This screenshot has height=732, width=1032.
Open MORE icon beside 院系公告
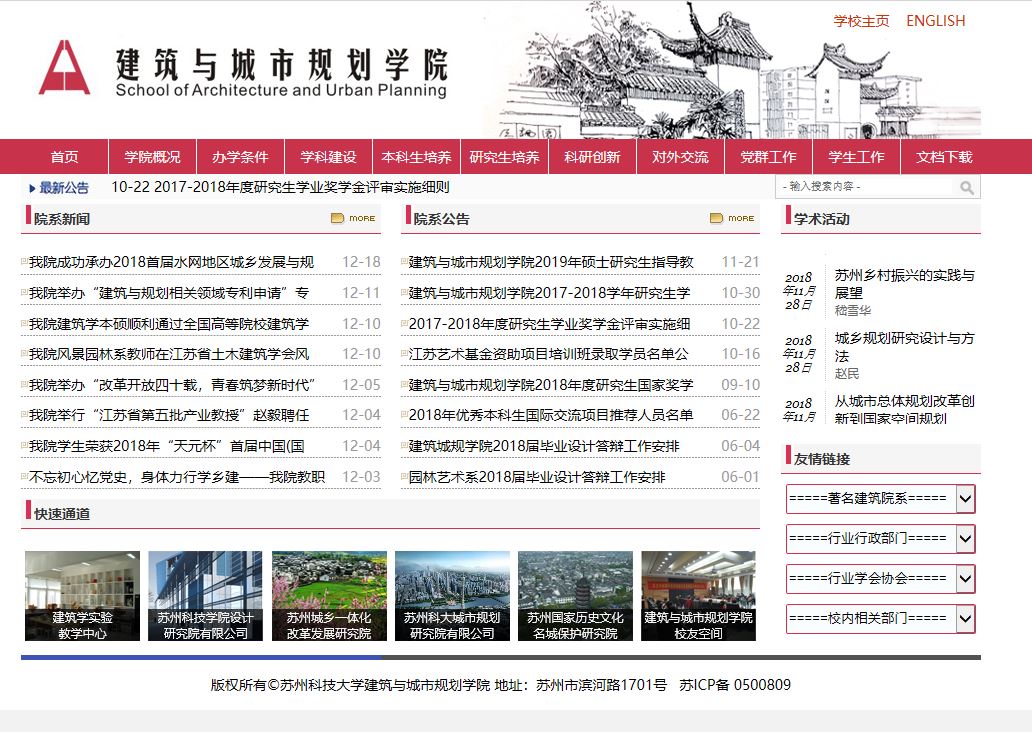tap(732, 218)
